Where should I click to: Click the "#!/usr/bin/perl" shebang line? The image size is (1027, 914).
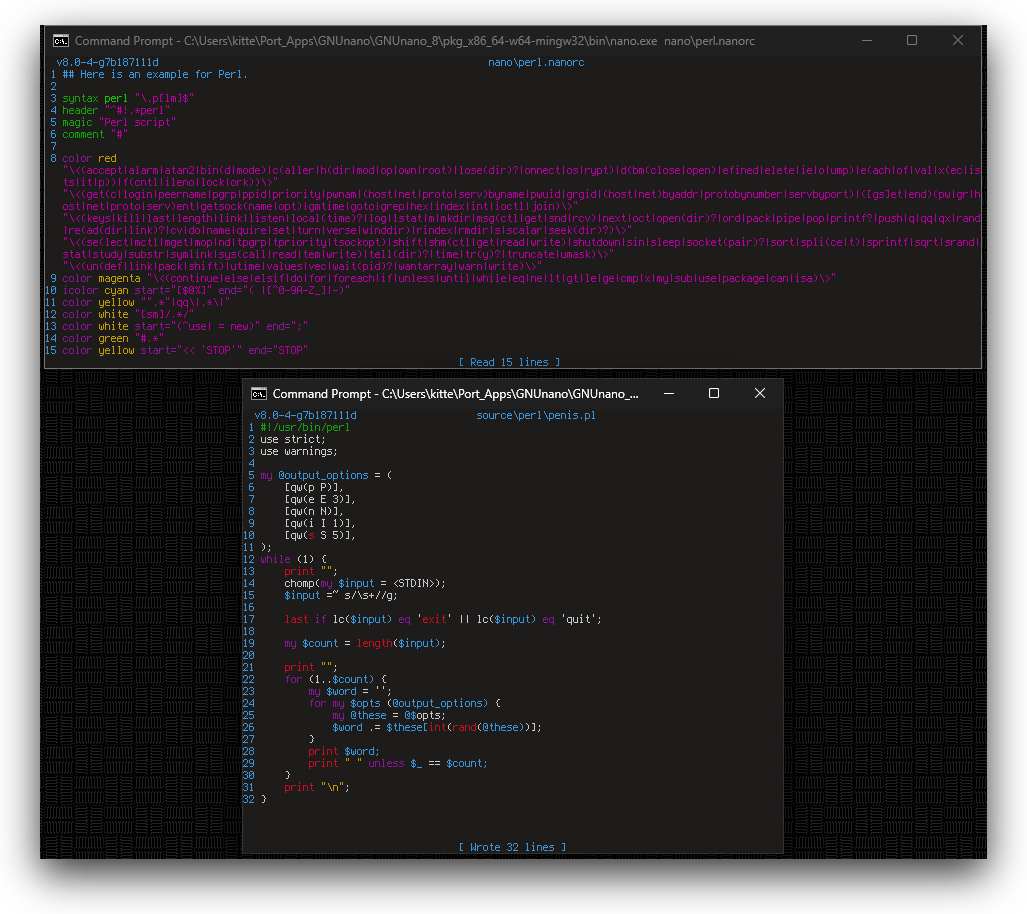pos(305,427)
